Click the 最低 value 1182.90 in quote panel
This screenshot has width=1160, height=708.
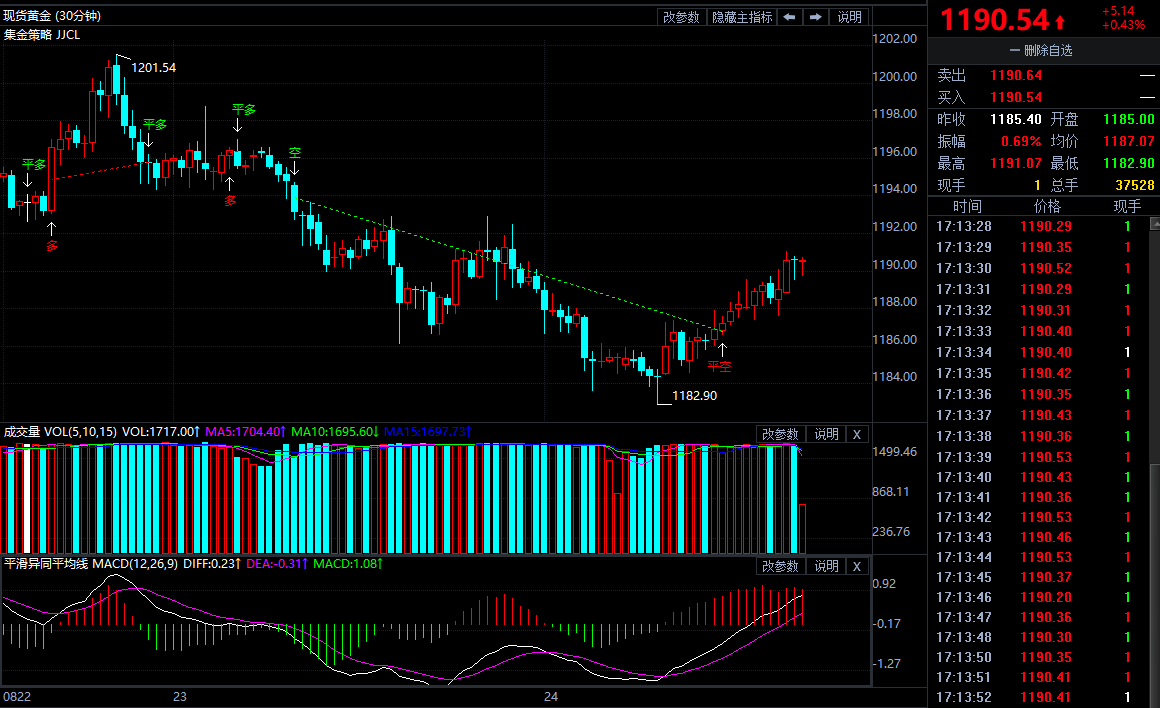coord(1128,163)
